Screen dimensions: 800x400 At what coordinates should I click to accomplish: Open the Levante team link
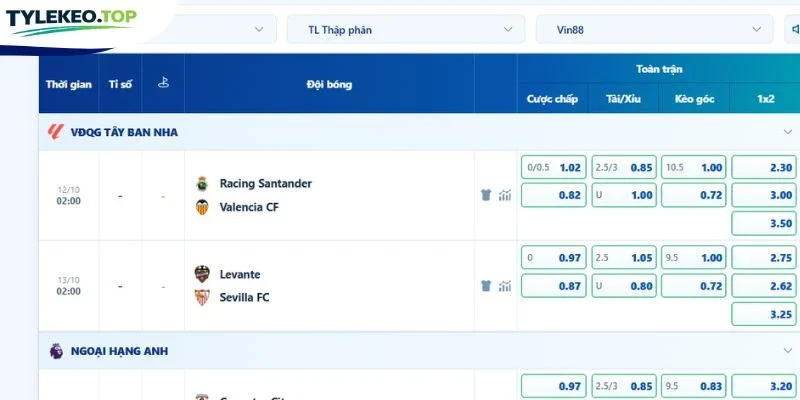click(240, 274)
